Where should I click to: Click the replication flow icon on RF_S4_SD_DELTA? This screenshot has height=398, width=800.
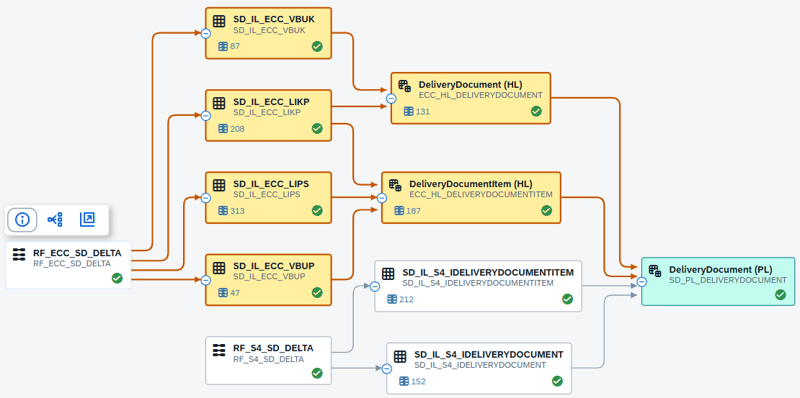219,350
